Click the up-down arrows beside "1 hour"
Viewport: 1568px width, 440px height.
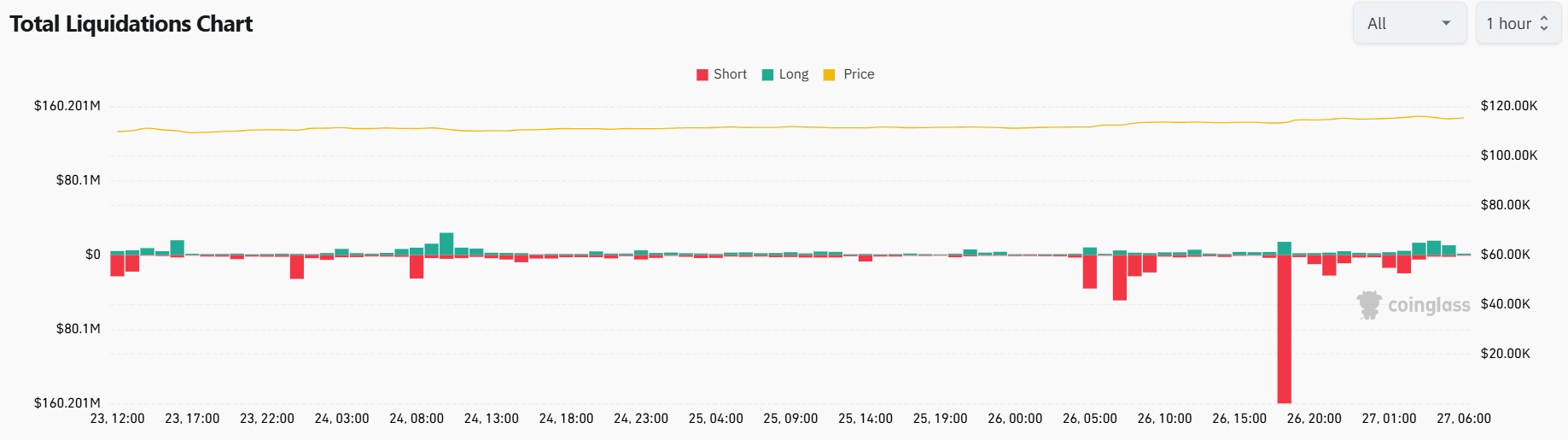tap(1544, 24)
